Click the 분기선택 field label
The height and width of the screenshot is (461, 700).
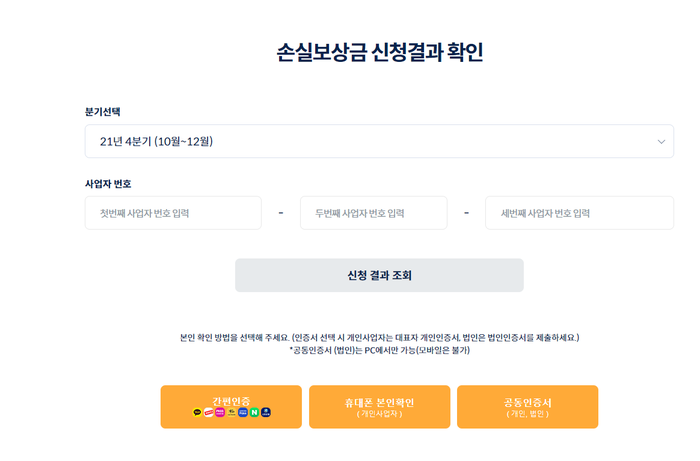103,112
